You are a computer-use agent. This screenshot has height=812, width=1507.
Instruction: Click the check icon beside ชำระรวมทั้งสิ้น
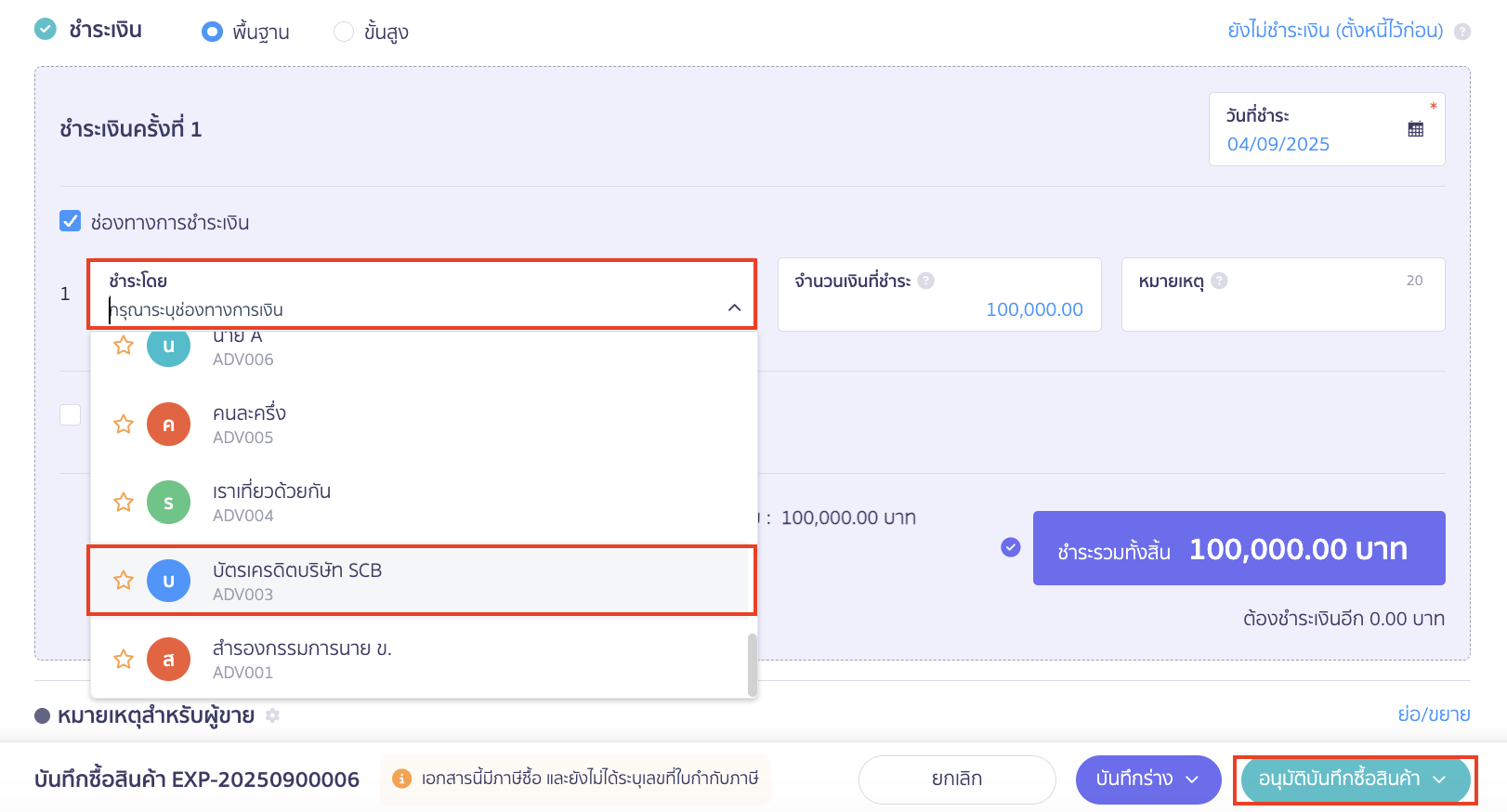1011,547
